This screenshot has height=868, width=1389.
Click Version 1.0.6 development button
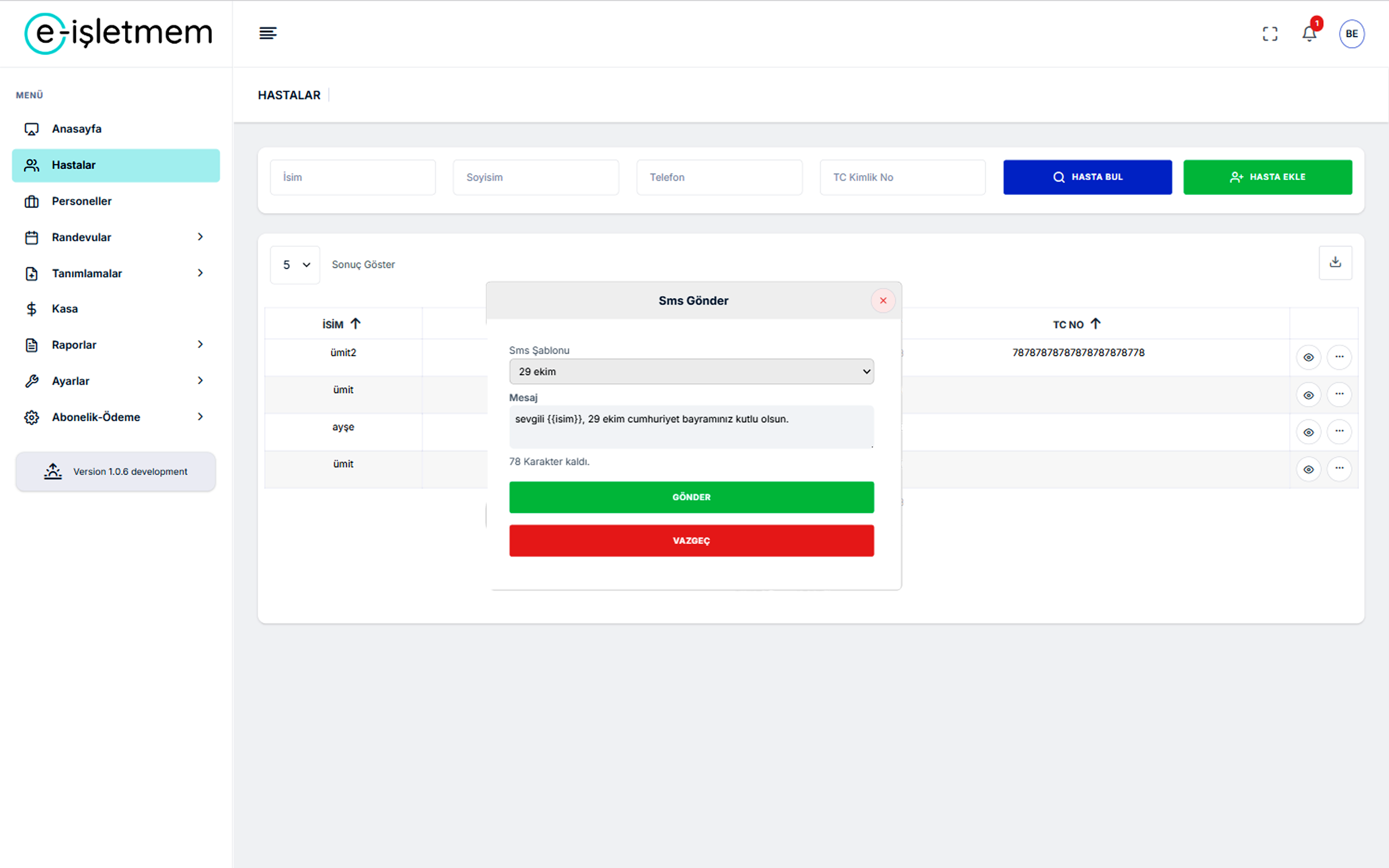[x=115, y=471]
